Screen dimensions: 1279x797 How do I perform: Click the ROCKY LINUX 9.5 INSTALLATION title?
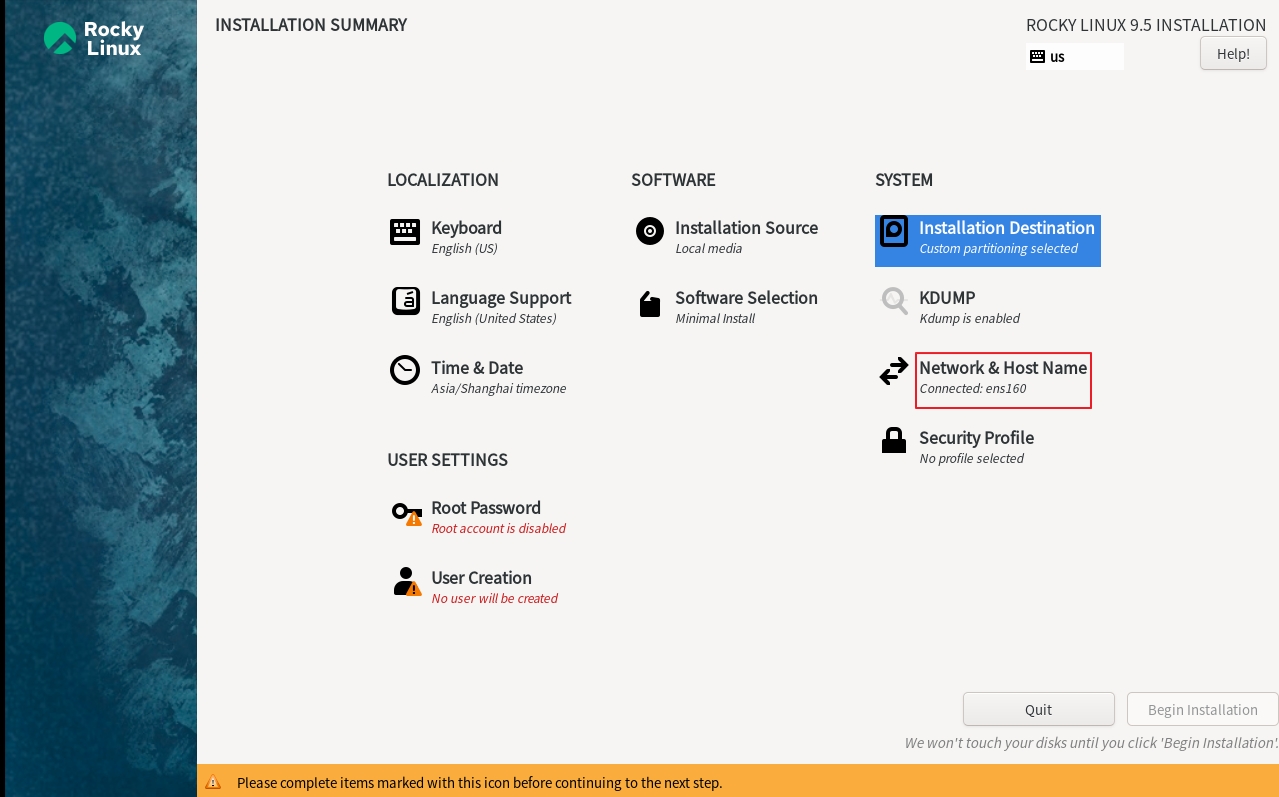coord(1146,25)
